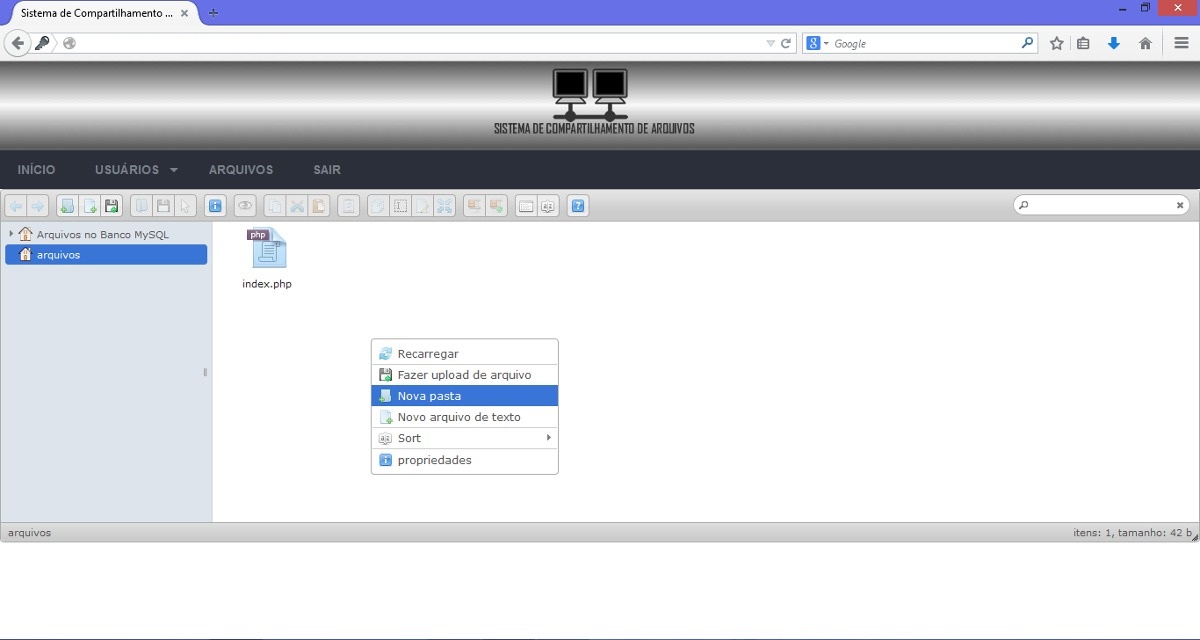Click SAIR to log out
1200x640 pixels.
coord(326,169)
